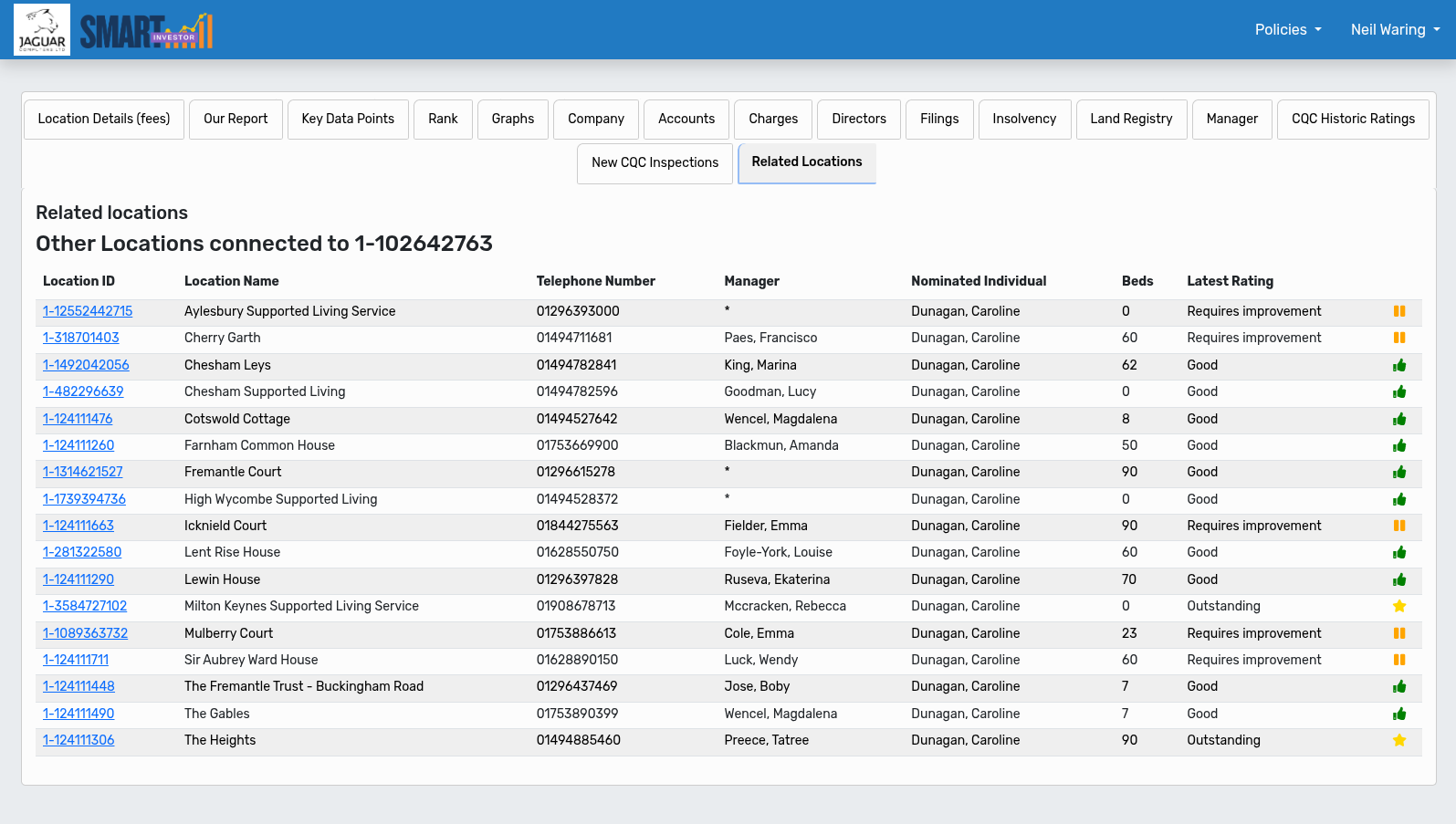Go to the Land Registry tab
The image size is (1456, 824).
click(x=1130, y=119)
